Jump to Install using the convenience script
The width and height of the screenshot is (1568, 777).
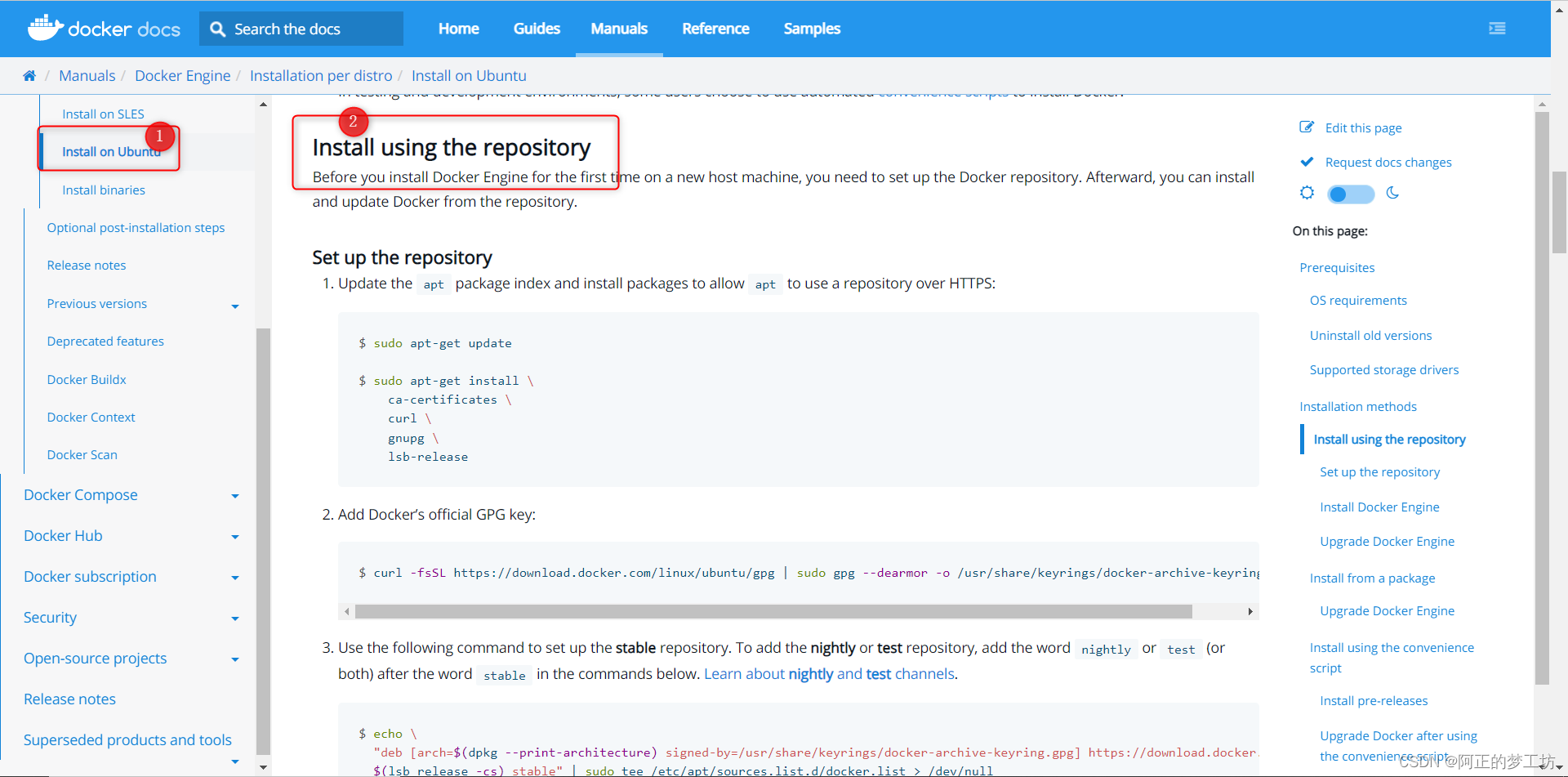click(1392, 658)
